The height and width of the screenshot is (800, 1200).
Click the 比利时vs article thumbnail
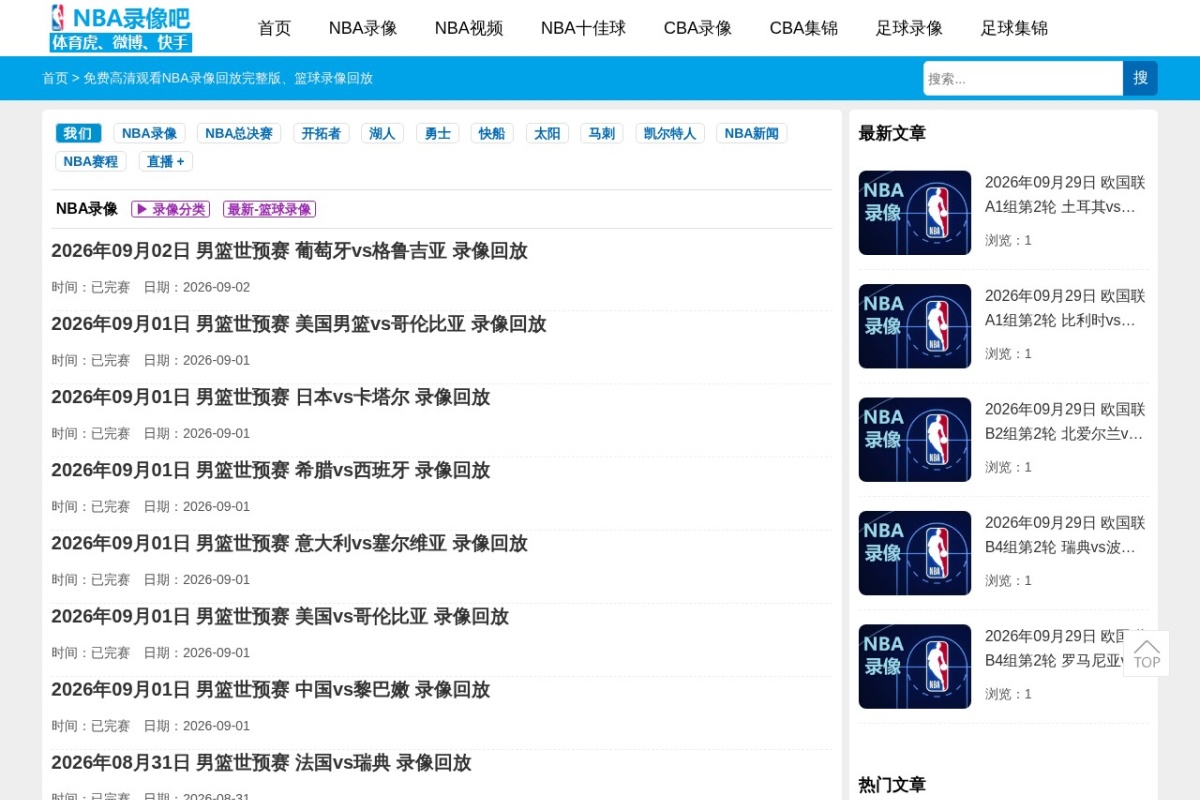[x=915, y=326]
